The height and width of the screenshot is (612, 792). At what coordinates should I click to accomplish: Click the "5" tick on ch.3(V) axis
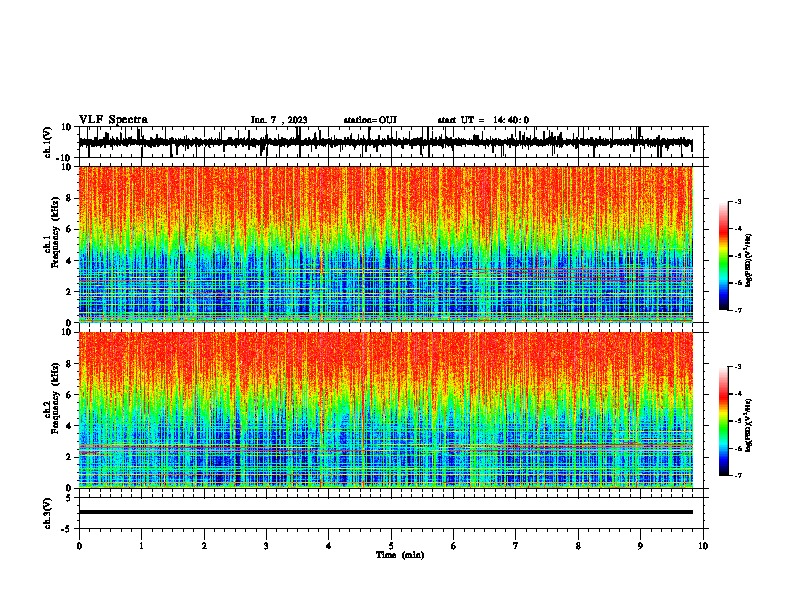click(69, 497)
